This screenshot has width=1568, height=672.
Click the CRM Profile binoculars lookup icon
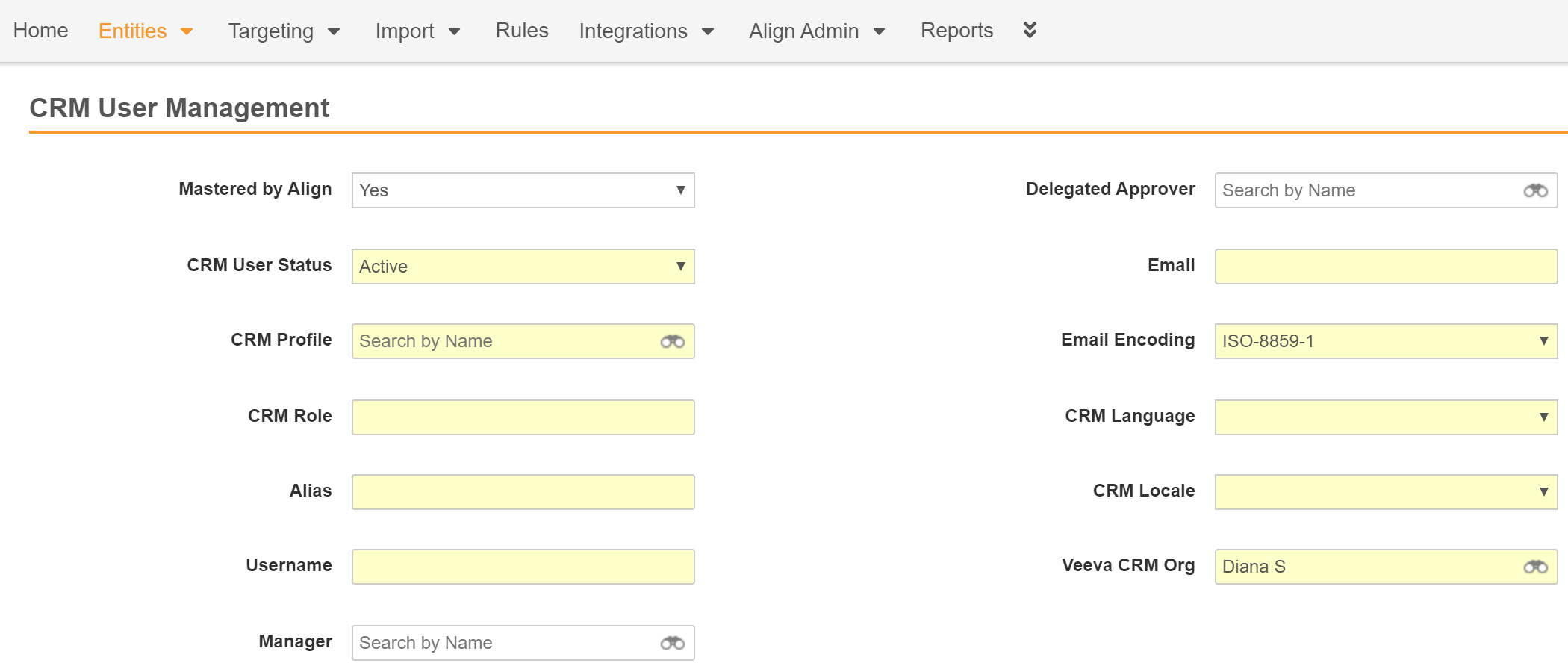[x=672, y=342]
